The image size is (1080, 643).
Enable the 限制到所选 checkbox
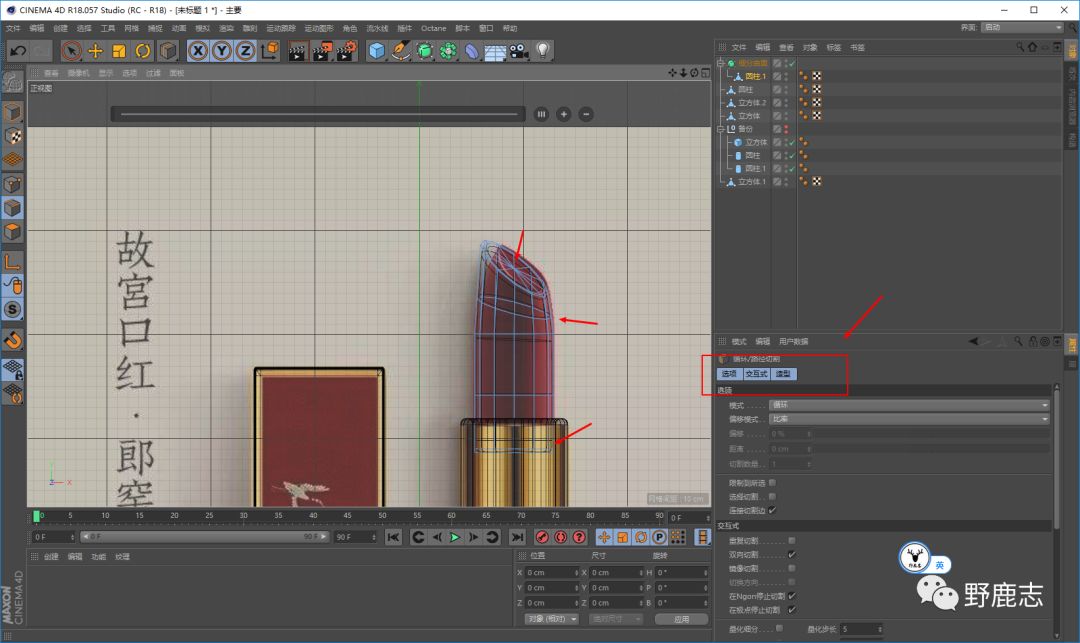pos(772,483)
